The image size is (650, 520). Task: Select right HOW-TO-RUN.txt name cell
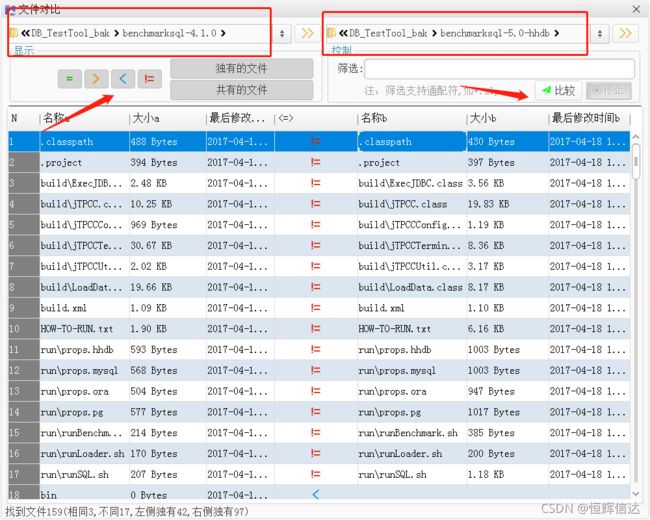point(412,328)
